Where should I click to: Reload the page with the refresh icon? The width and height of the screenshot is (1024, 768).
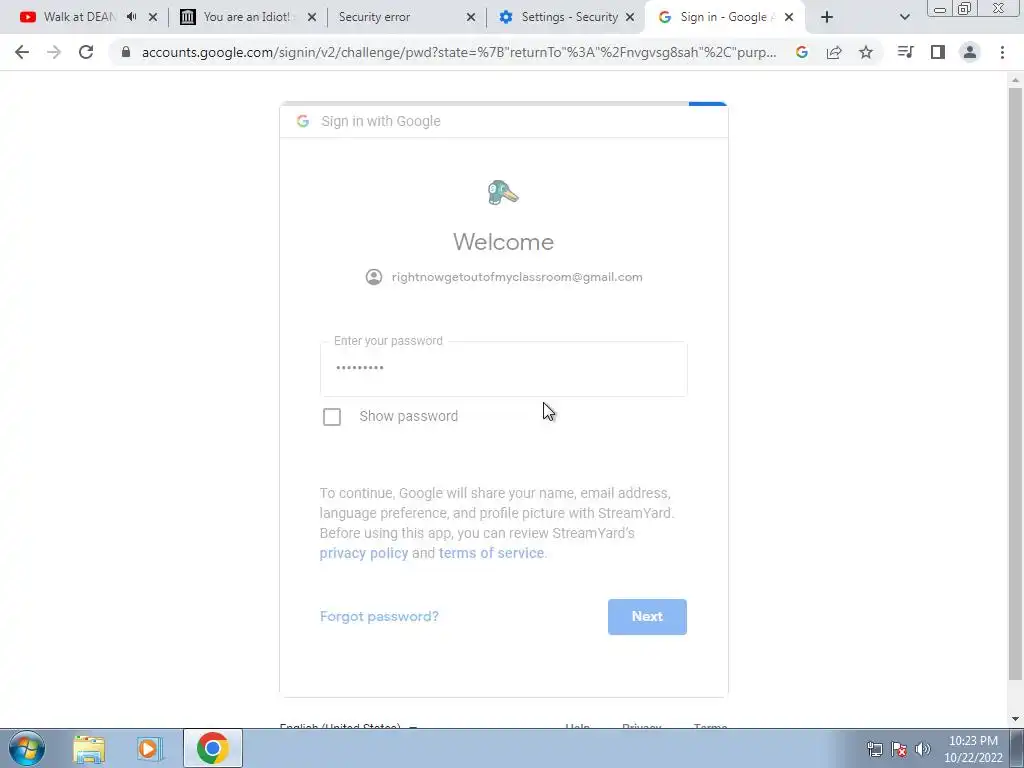(x=86, y=52)
